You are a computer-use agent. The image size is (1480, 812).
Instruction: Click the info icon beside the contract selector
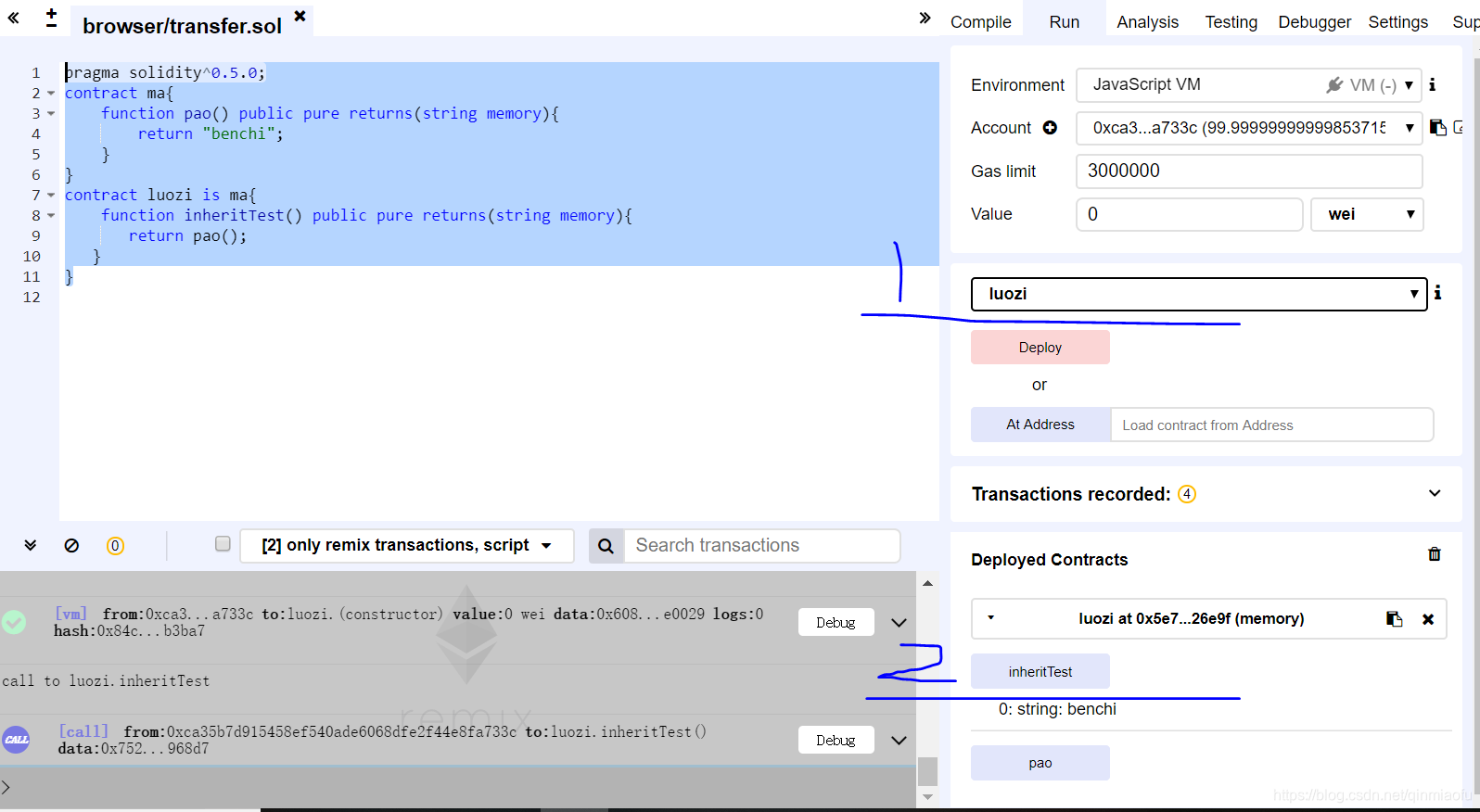click(1438, 293)
